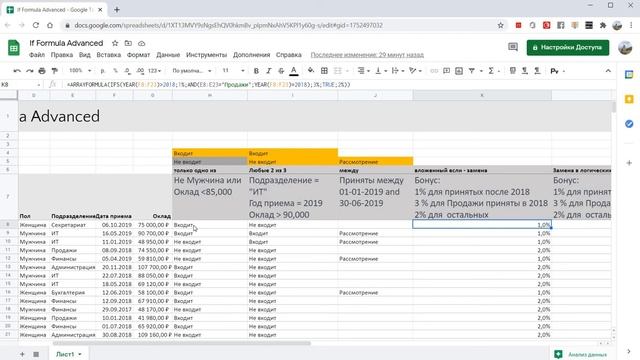Open the Правка menu
640x360 pixels.
point(62,55)
